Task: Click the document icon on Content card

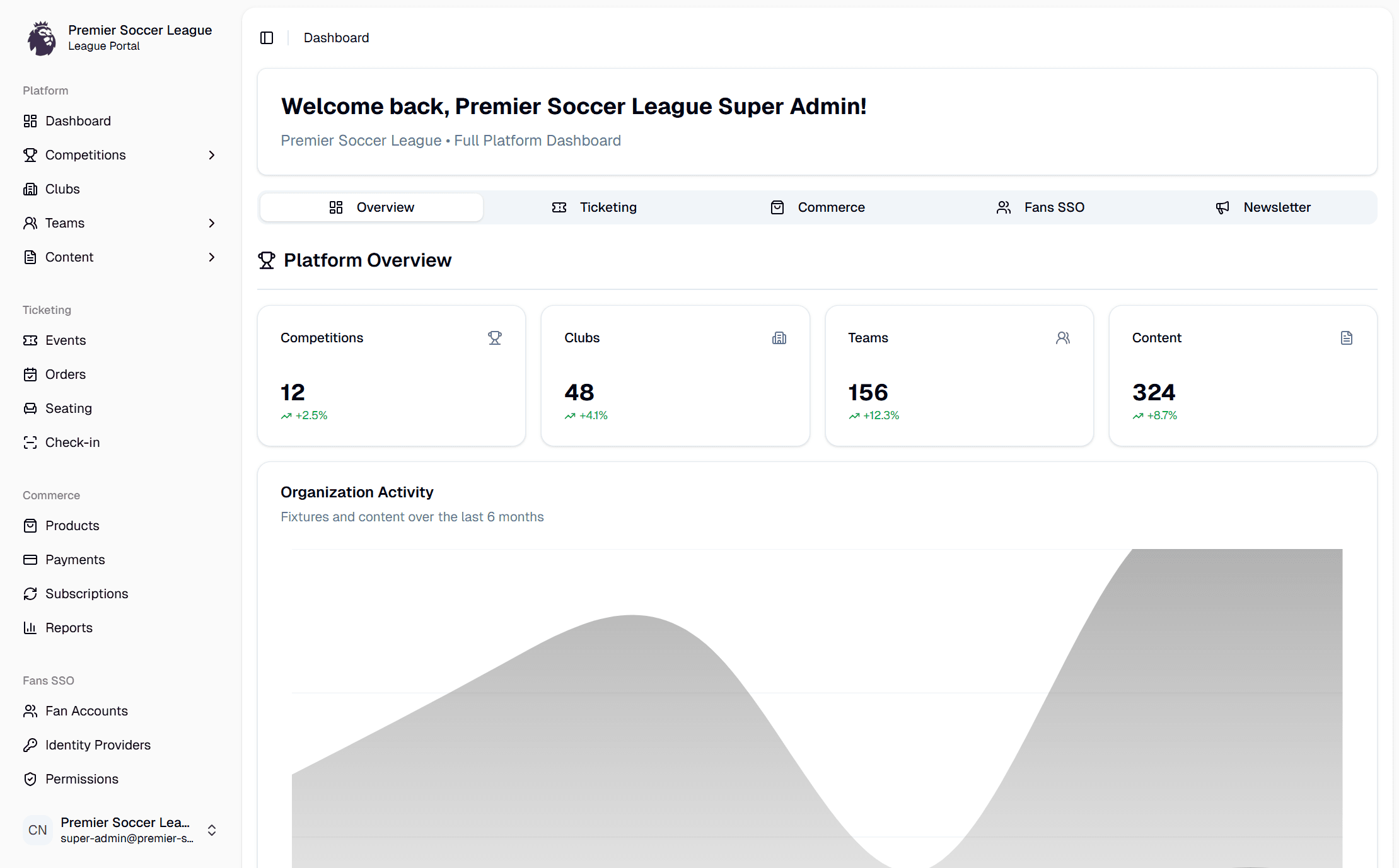Action: (1347, 337)
